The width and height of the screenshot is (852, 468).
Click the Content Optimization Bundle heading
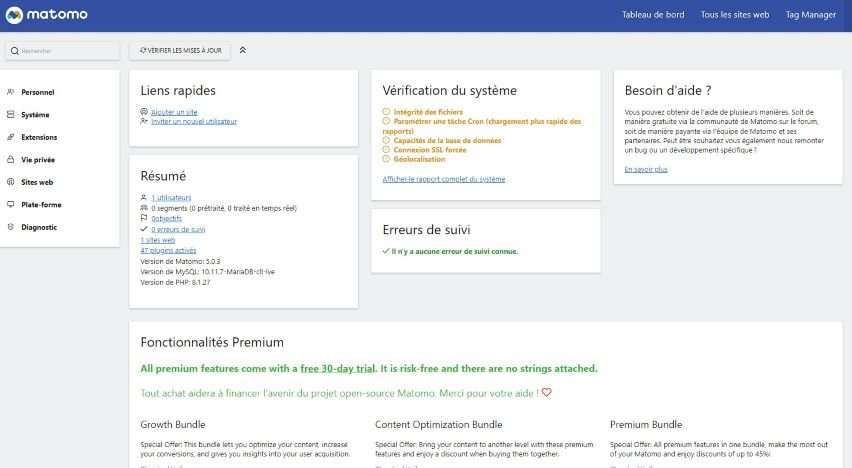point(438,425)
